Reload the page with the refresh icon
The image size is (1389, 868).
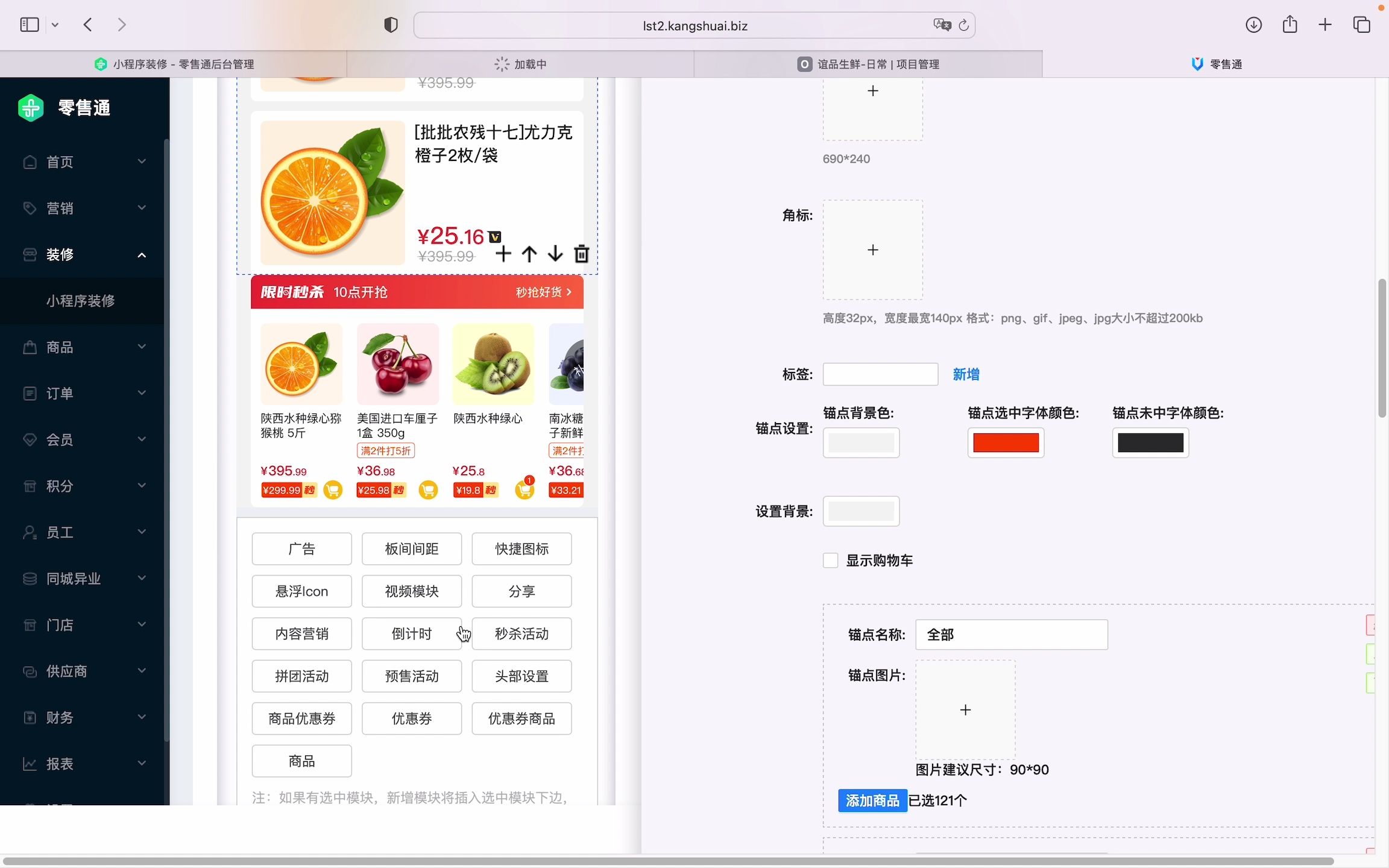pos(964,25)
